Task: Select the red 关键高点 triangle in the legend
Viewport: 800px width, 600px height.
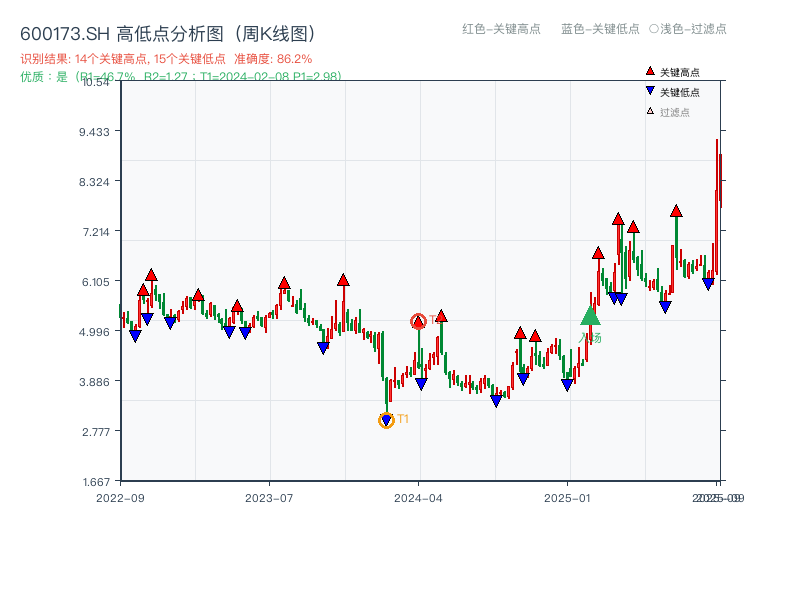Action: [648, 72]
